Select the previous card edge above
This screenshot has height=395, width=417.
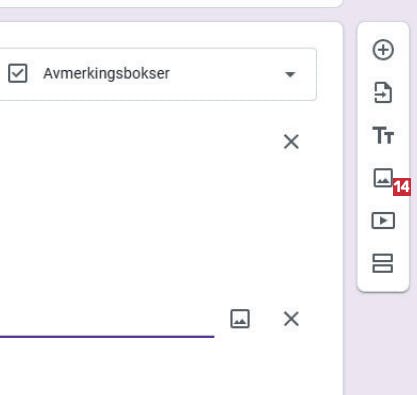170,3
